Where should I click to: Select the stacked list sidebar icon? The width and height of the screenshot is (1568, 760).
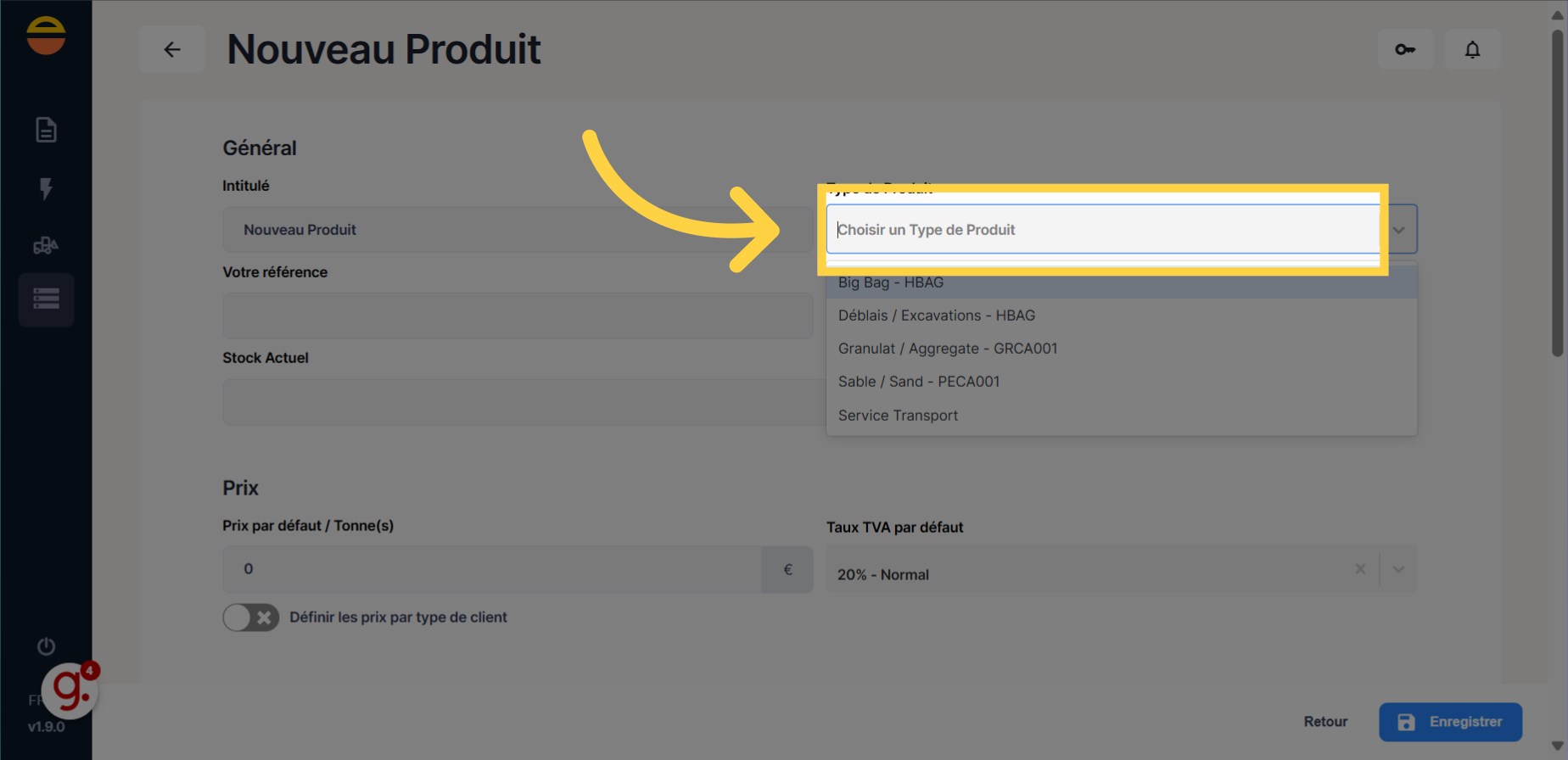46,299
